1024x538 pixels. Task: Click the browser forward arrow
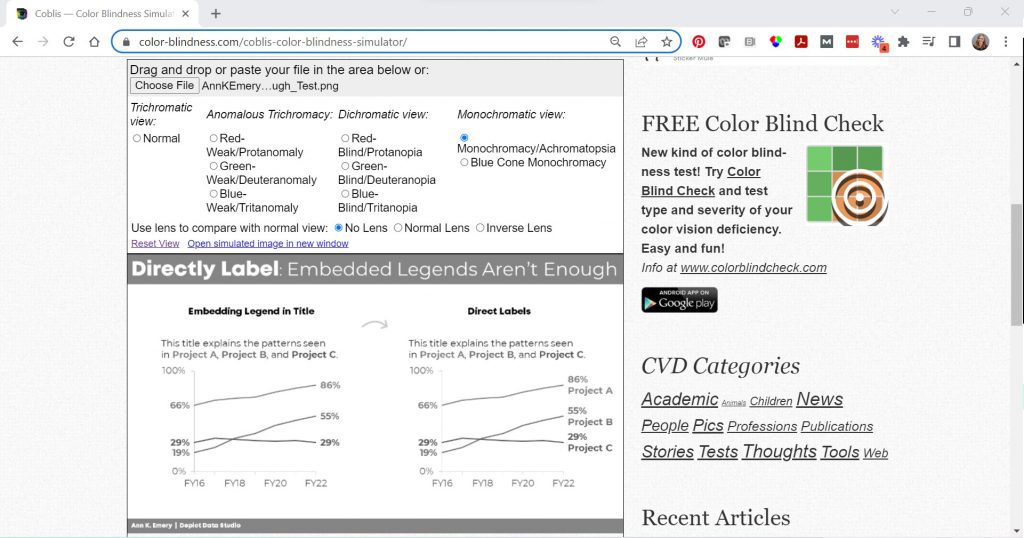click(x=43, y=42)
